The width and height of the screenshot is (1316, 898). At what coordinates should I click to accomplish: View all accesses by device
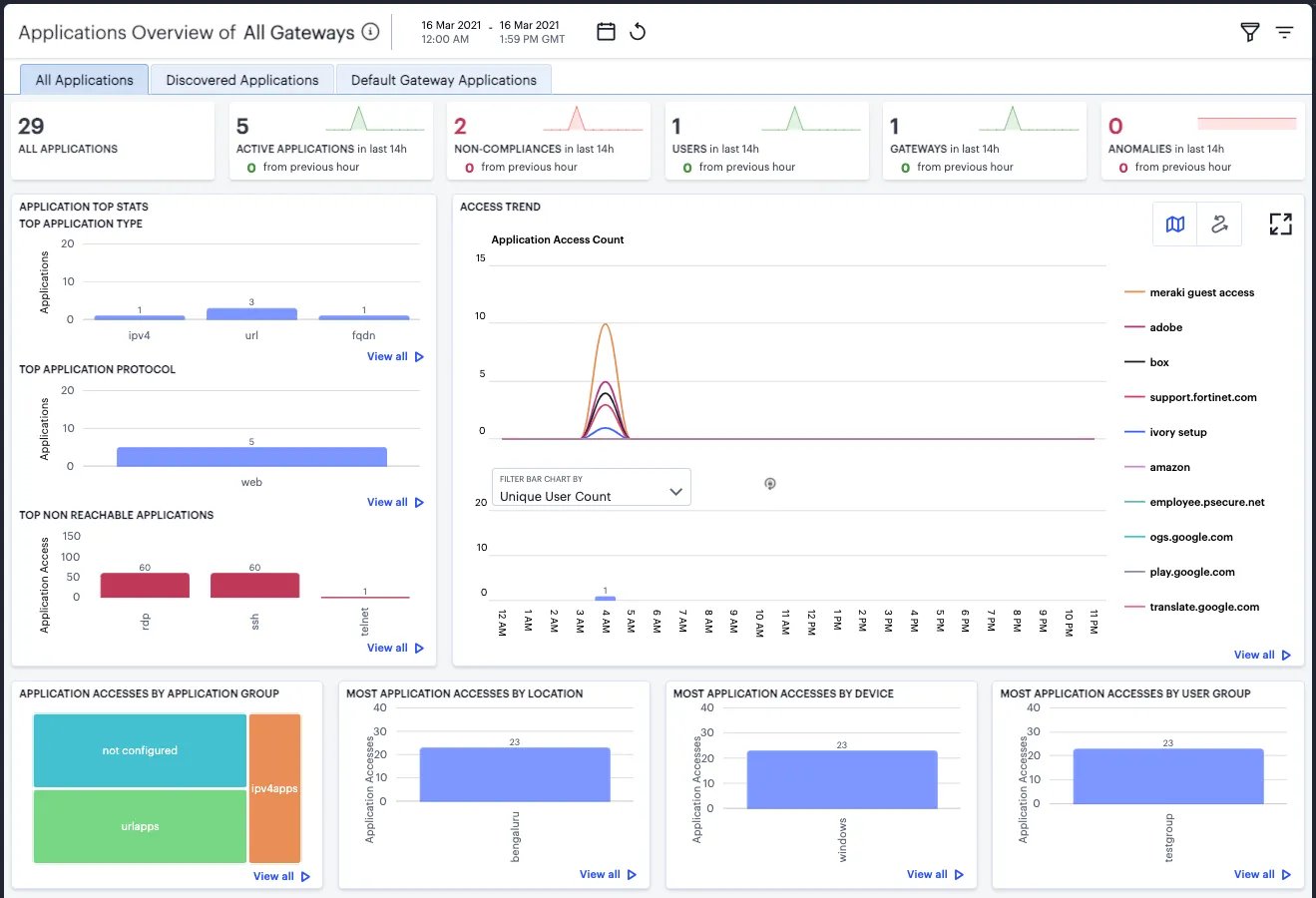click(x=935, y=875)
